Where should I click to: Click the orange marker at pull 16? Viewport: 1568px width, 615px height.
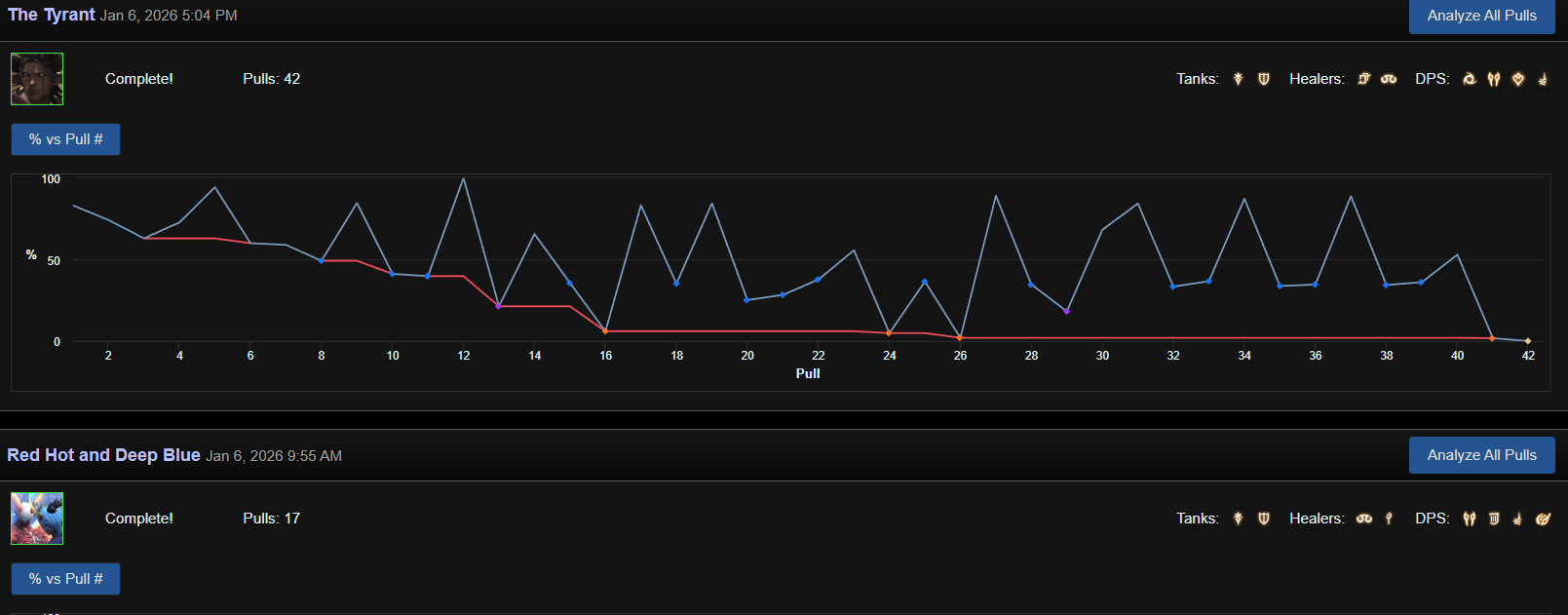click(x=605, y=331)
